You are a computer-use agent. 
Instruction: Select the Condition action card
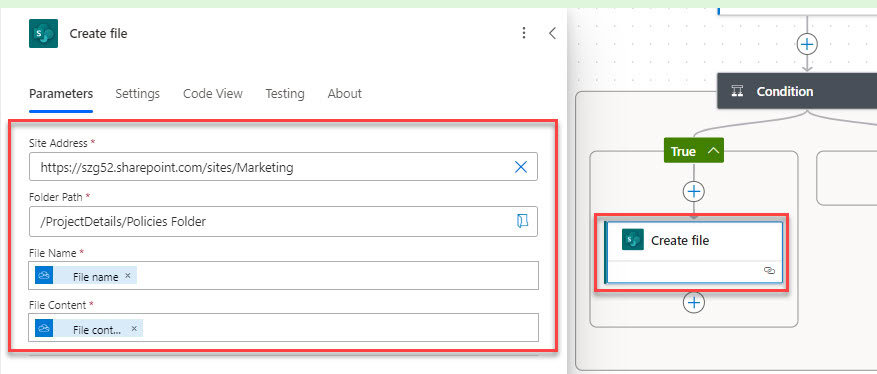tap(797, 91)
